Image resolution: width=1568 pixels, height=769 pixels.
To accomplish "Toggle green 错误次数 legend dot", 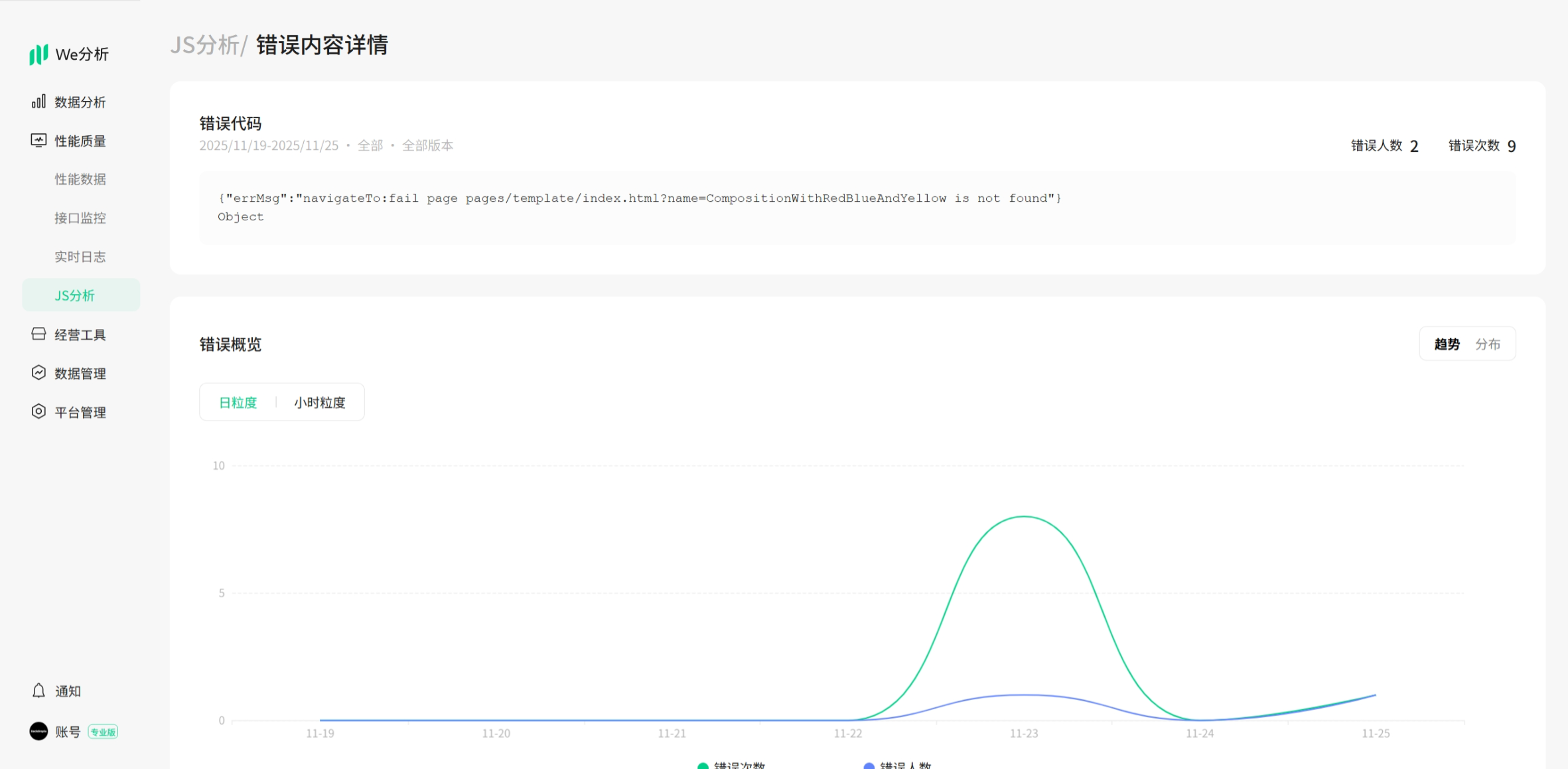I will click(x=703, y=766).
